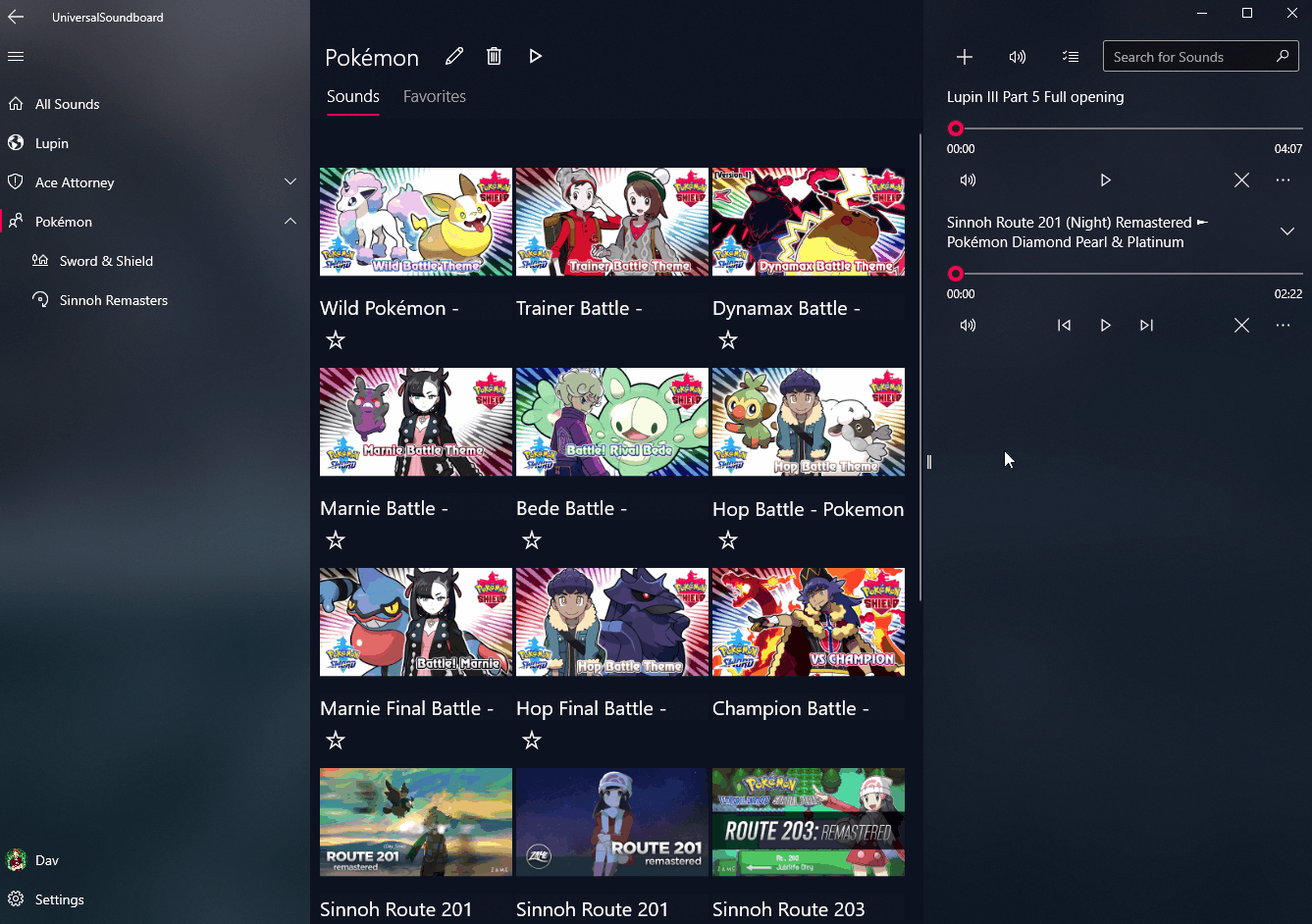Play Sinnoh Route 201 (Night) Remastered
Screen dimensions: 1312x924
coord(1105,326)
